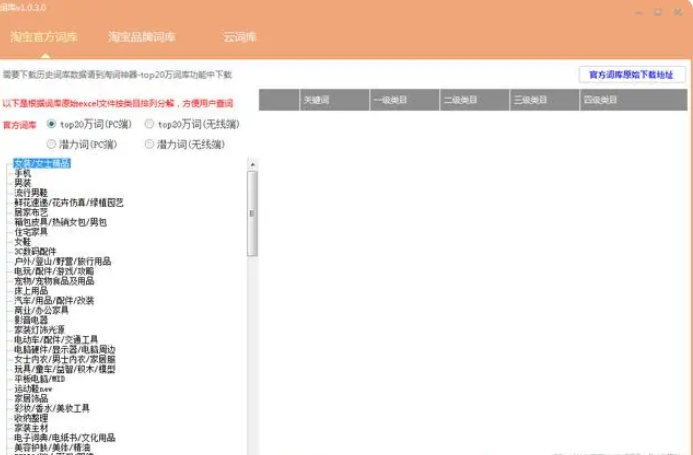Open the 淘宝品牌词库 tab

141,37
